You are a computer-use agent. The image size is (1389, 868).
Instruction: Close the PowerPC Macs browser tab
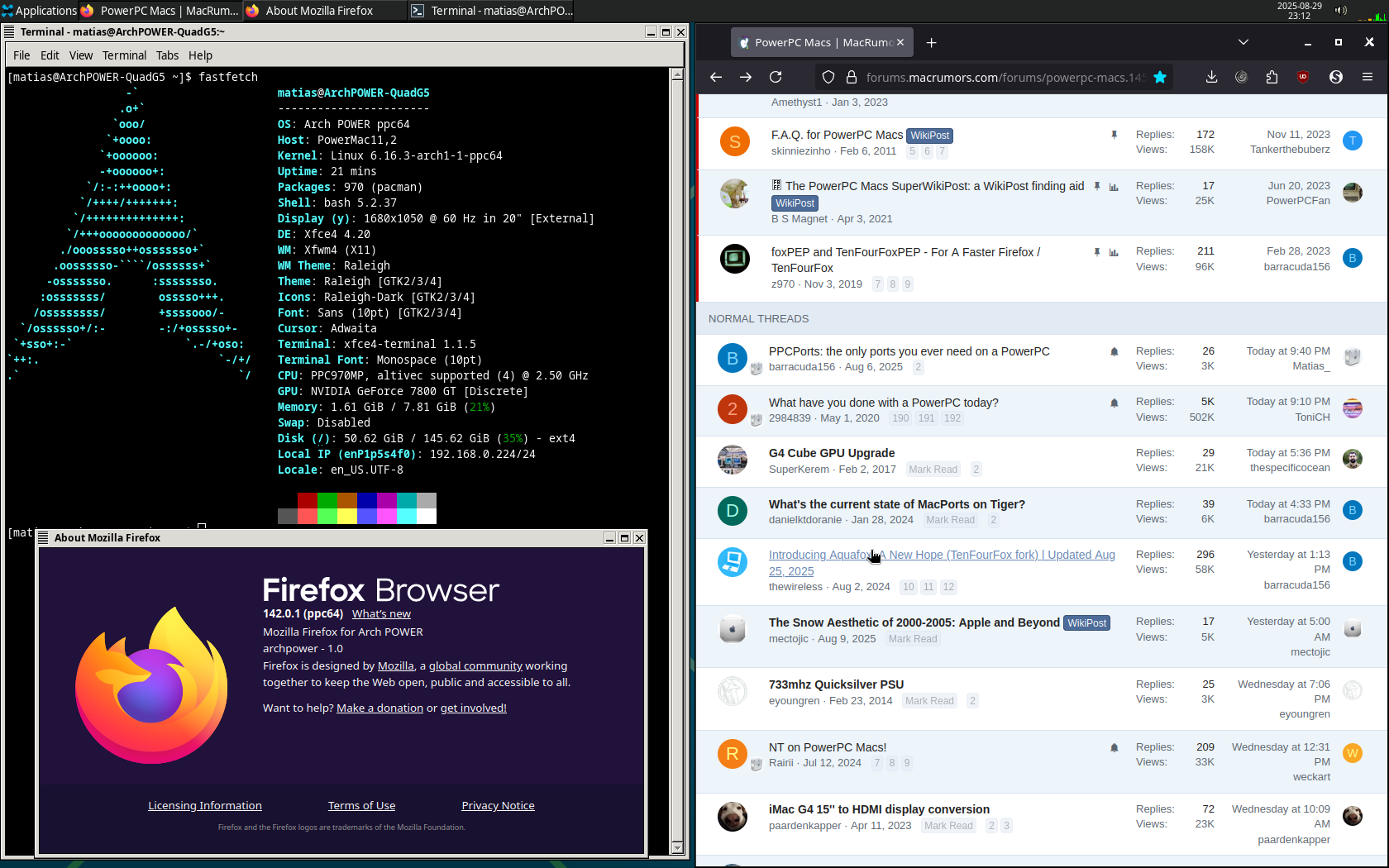(x=900, y=42)
